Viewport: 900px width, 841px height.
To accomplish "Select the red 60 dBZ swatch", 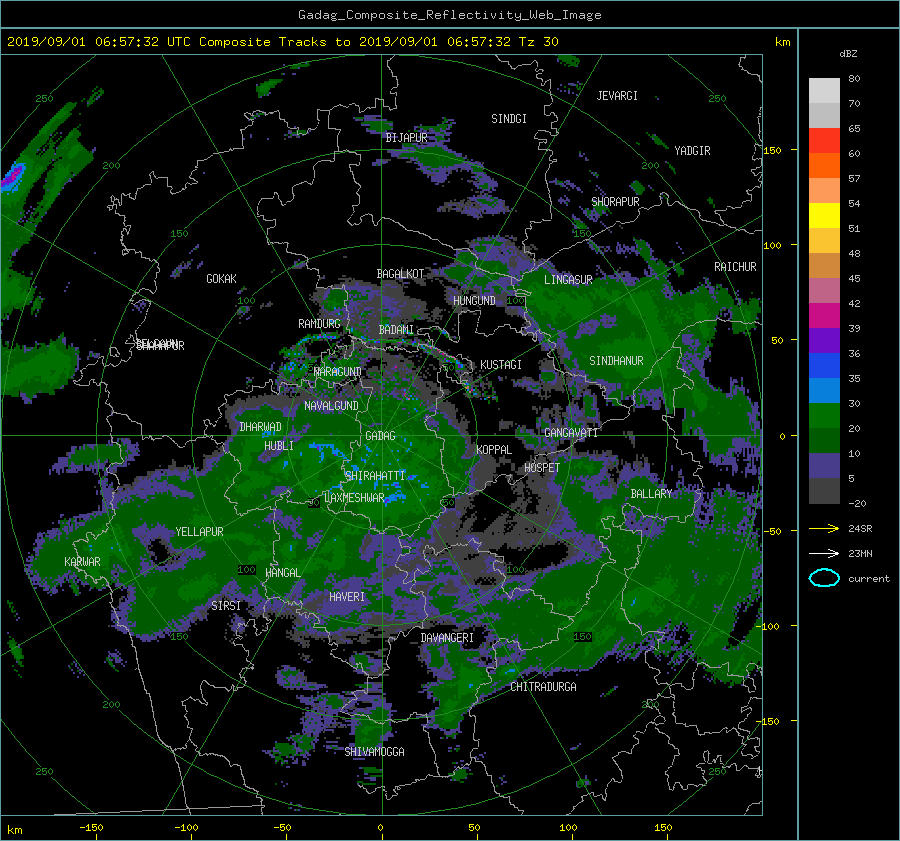I will pos(824,141).
